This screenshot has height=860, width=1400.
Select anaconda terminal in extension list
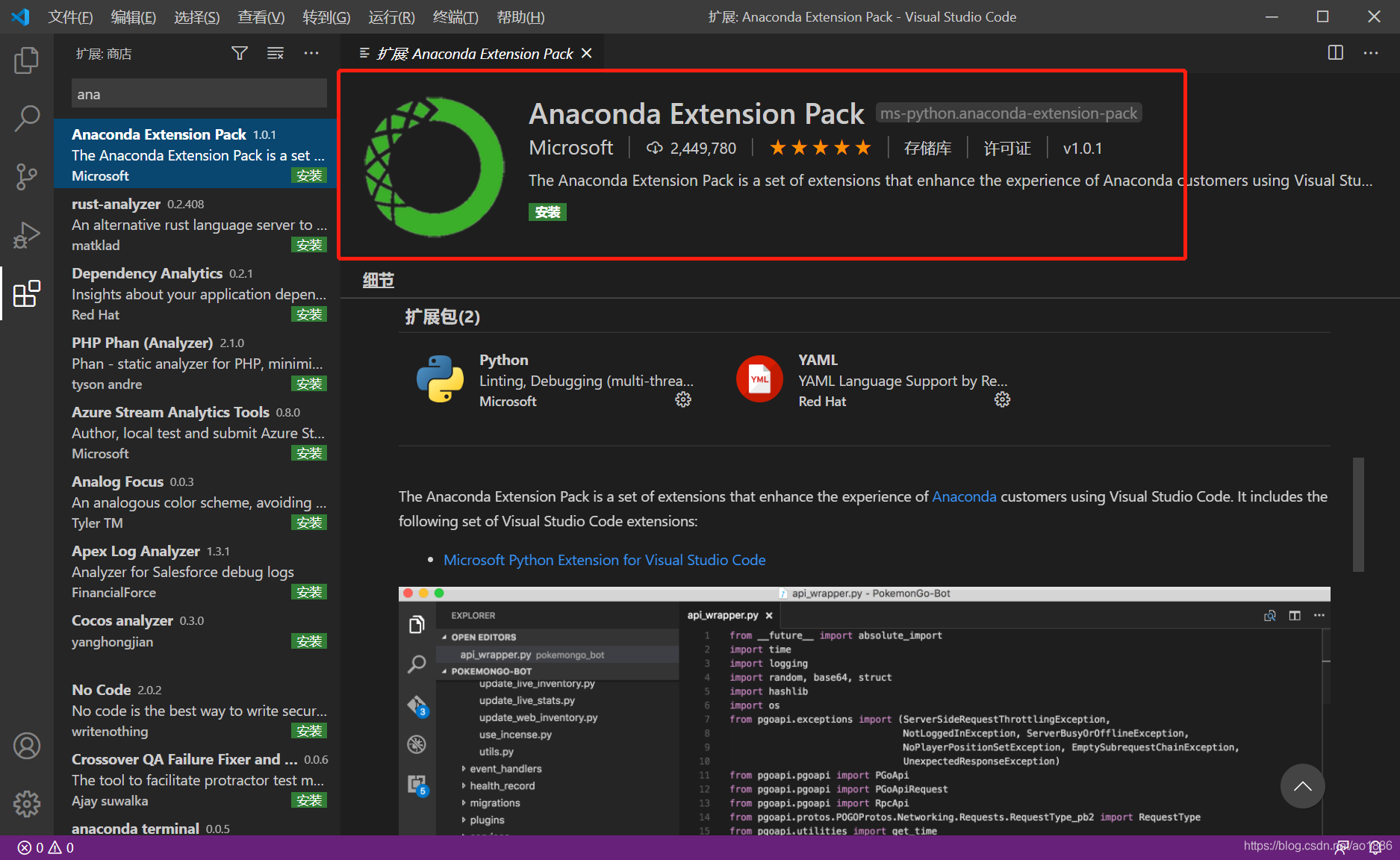[197, 828]
